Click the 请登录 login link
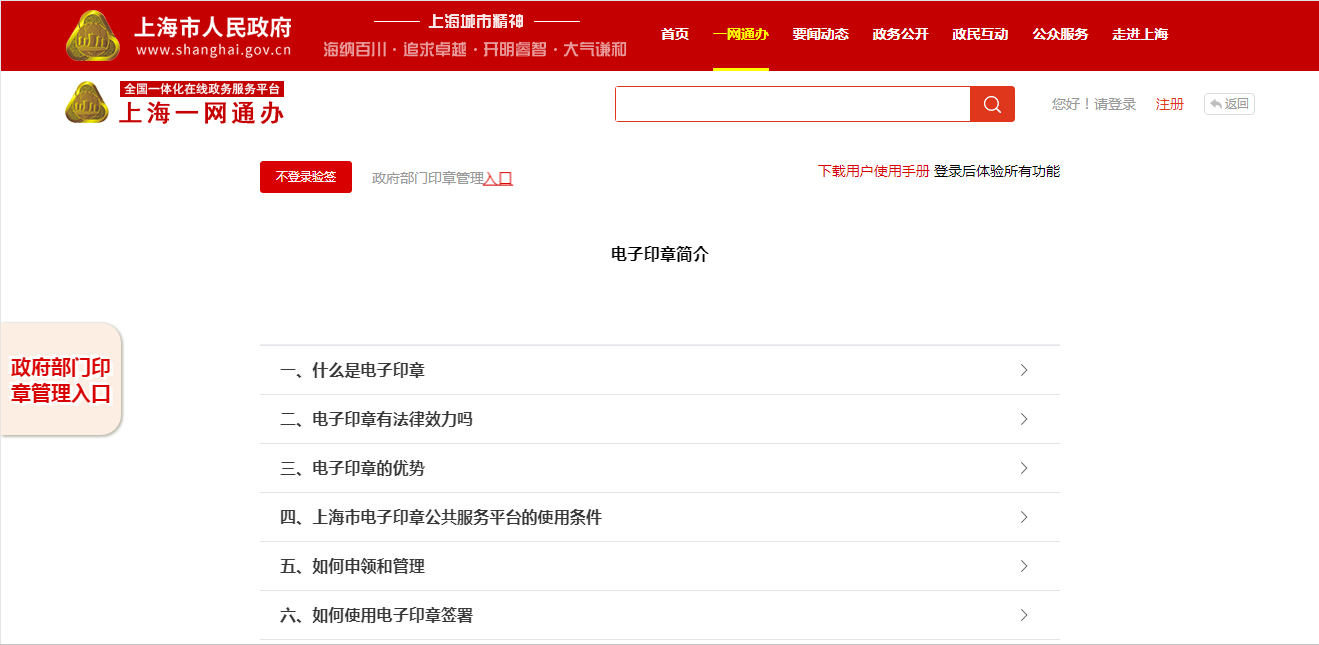This screenshot has height=645, width=1319. point(1115,104)
